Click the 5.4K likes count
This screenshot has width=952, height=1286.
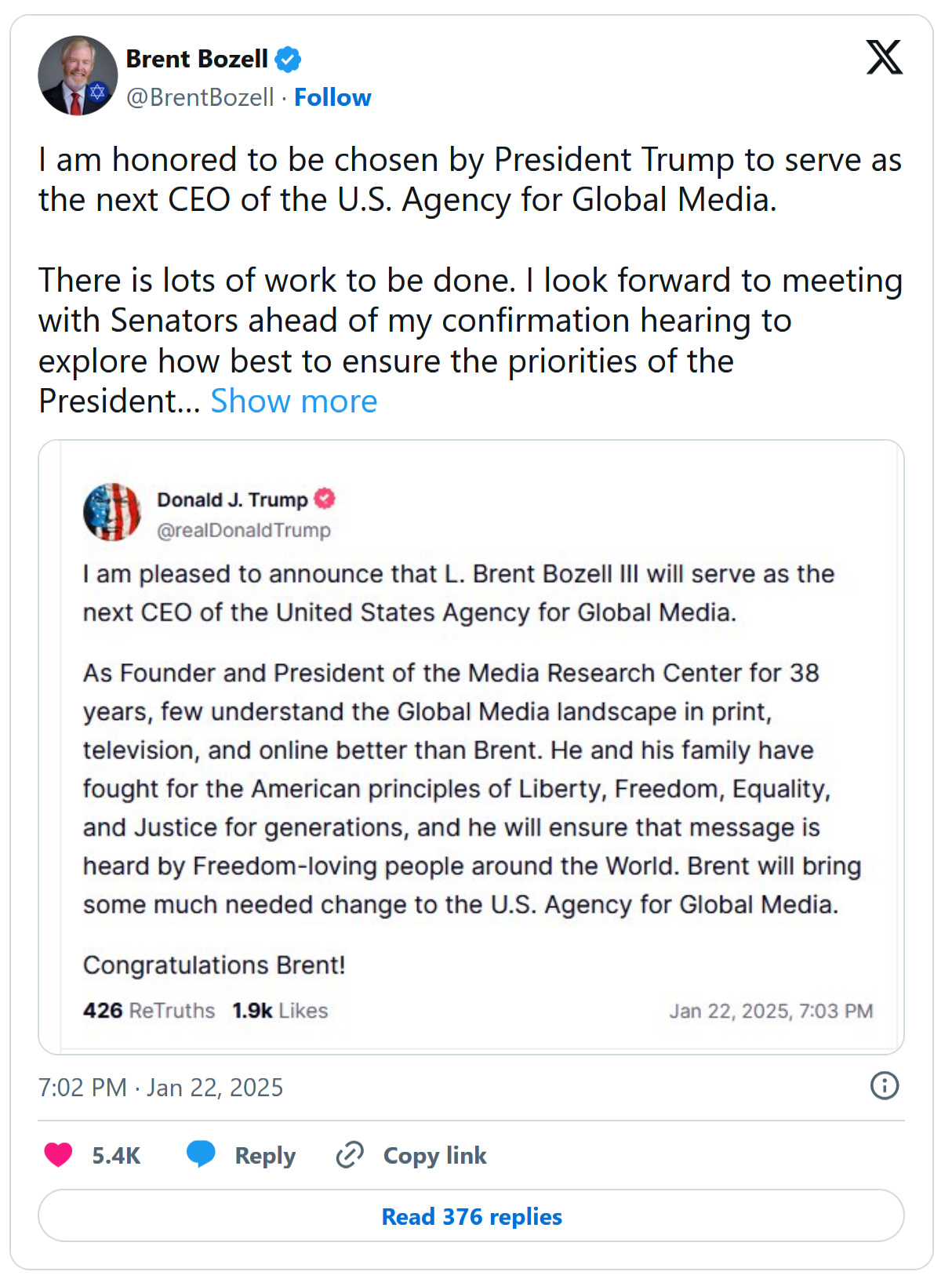[116, 1156]
